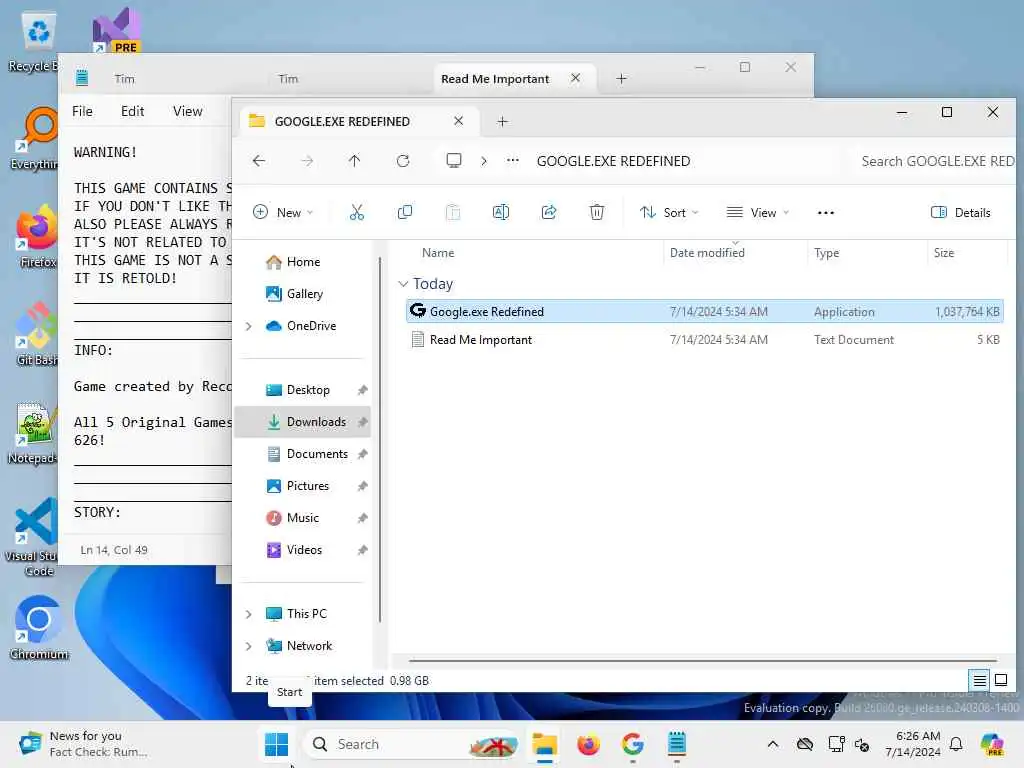Select the GOOGLE.EXE REDEFINED Explorer tab
Viewport: 1024px width, 768px height.
(342, 121)
